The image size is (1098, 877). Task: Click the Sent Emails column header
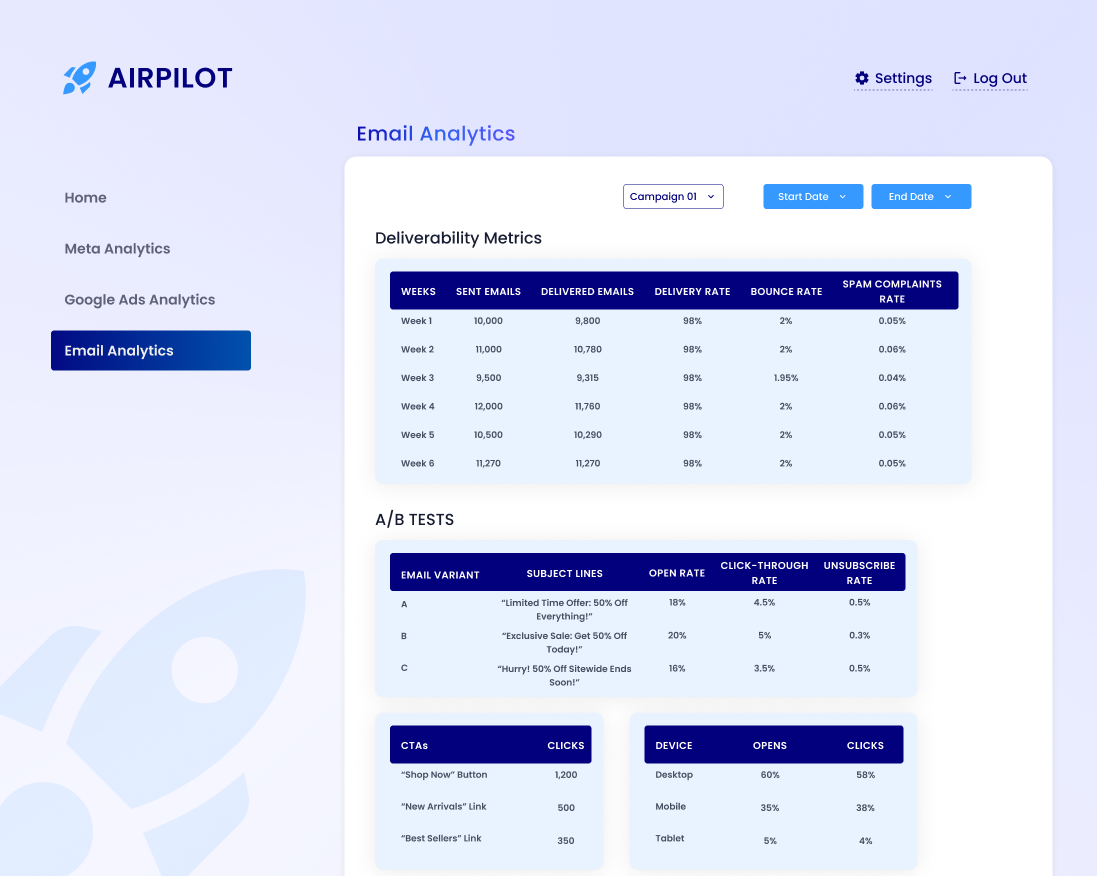(x=488, y=292)
